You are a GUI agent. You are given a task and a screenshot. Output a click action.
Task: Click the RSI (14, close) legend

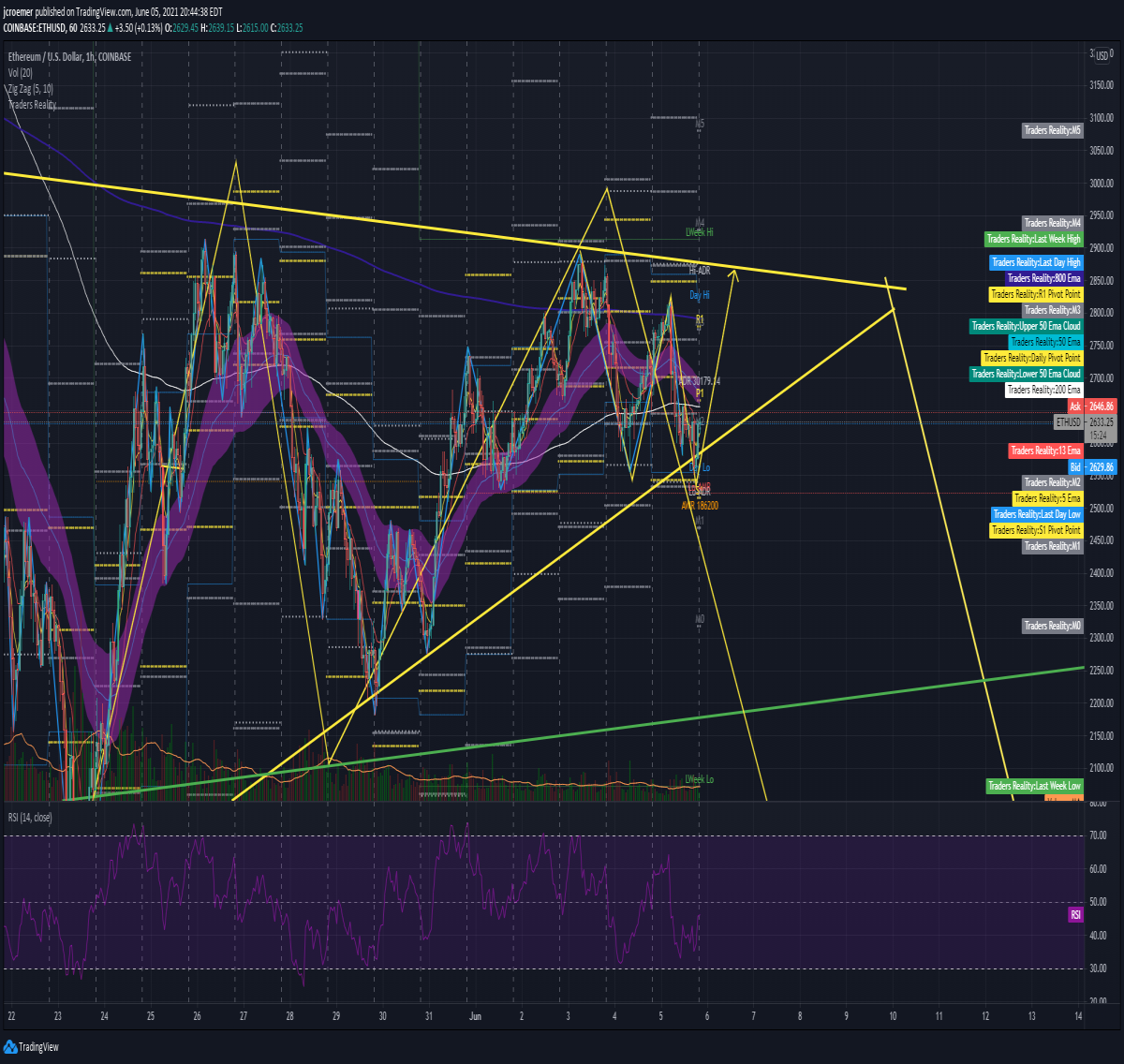(30, 818)
